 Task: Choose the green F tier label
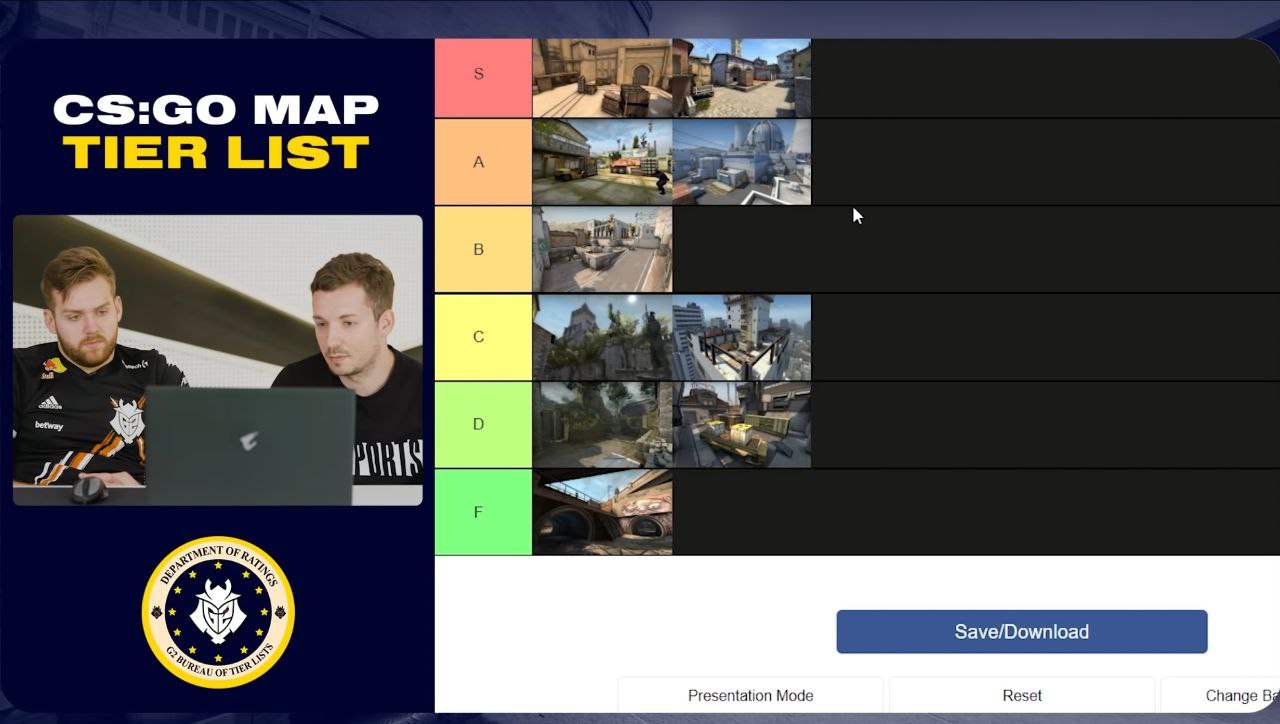point(483,512)
